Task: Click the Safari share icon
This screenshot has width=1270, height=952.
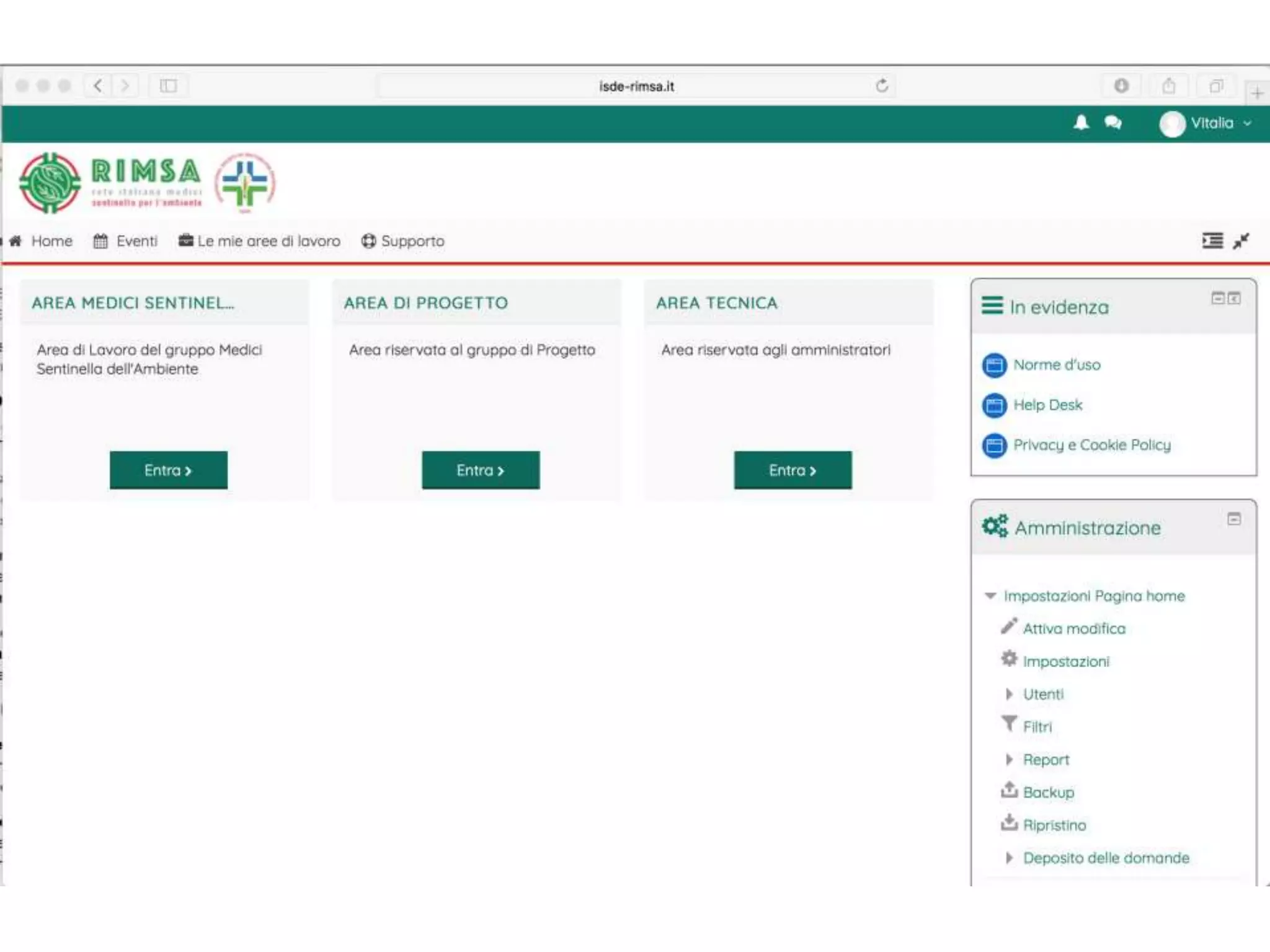Action: [x=1168, y=86]
